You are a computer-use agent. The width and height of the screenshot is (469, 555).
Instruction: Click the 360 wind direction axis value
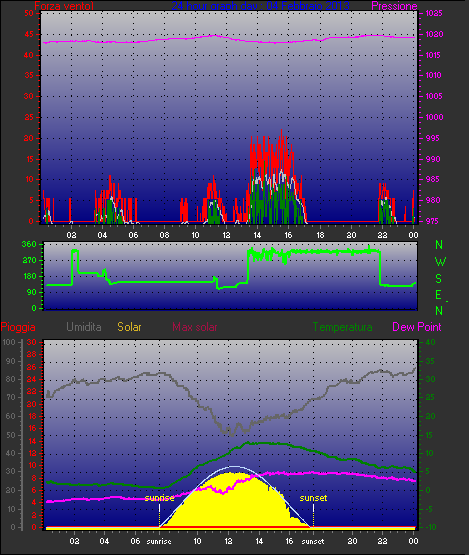(29, 244)
